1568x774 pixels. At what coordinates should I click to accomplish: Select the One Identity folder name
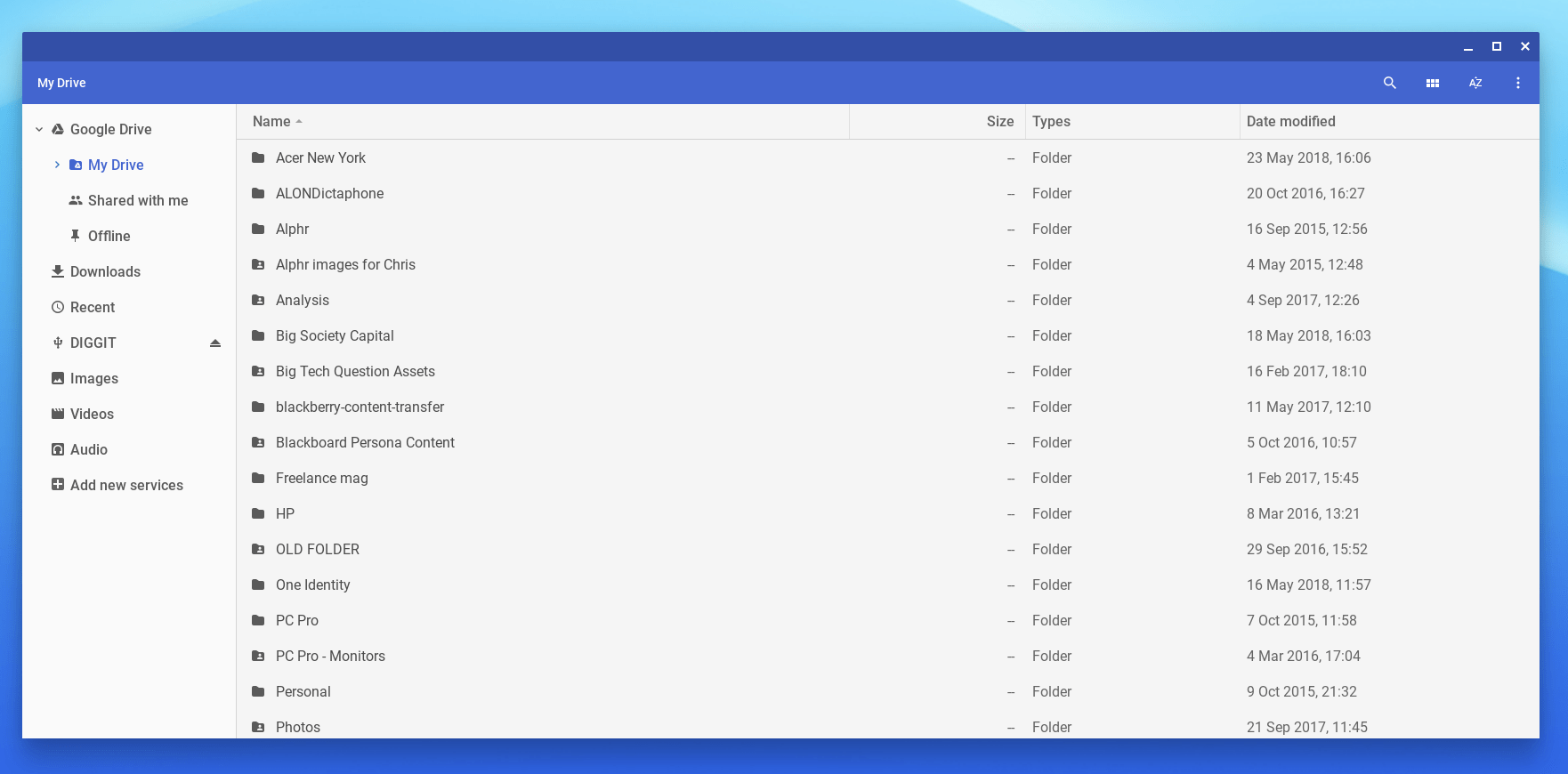(312, 585)
